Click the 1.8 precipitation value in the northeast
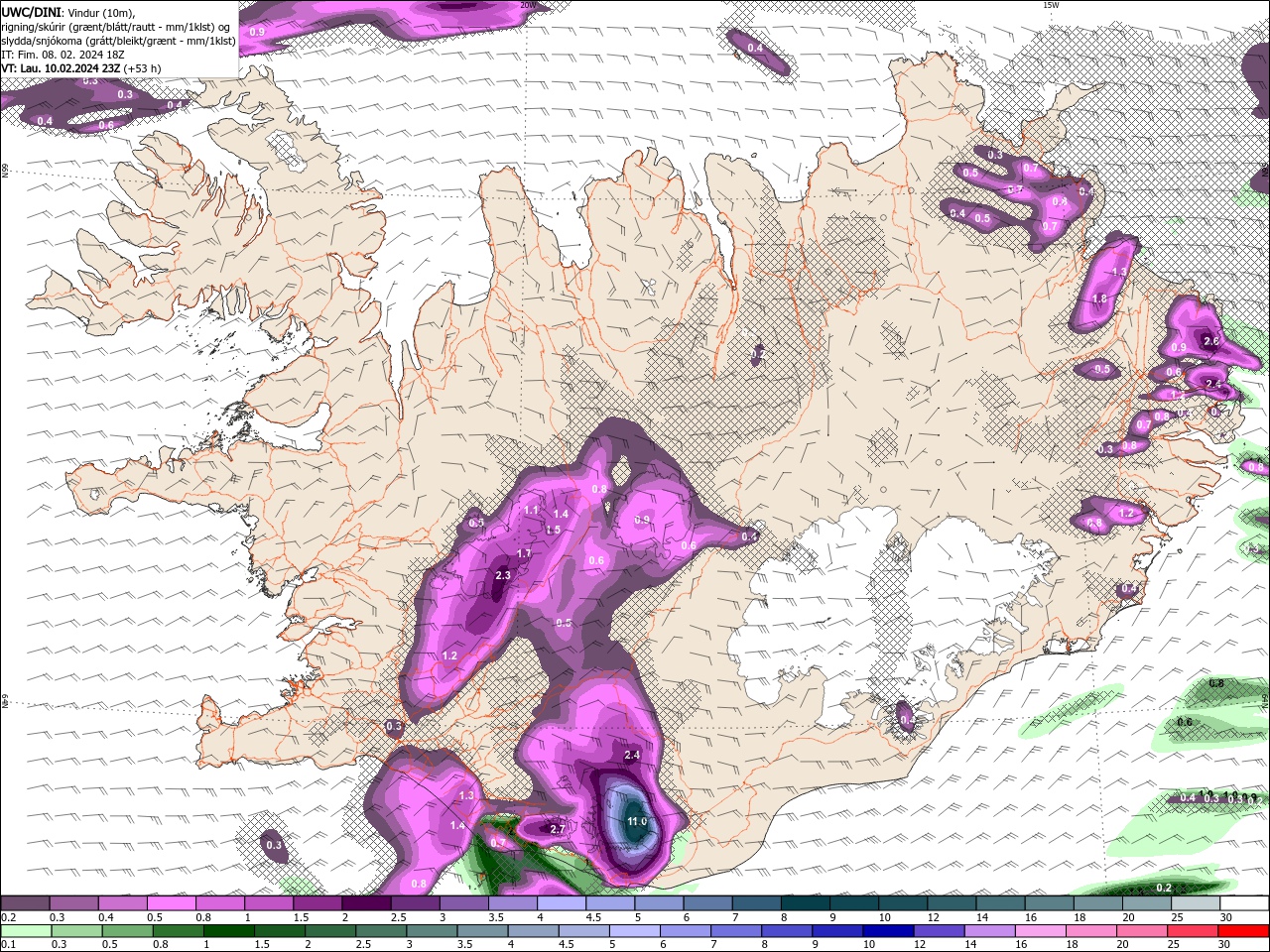 click(x=1099, y=298)
